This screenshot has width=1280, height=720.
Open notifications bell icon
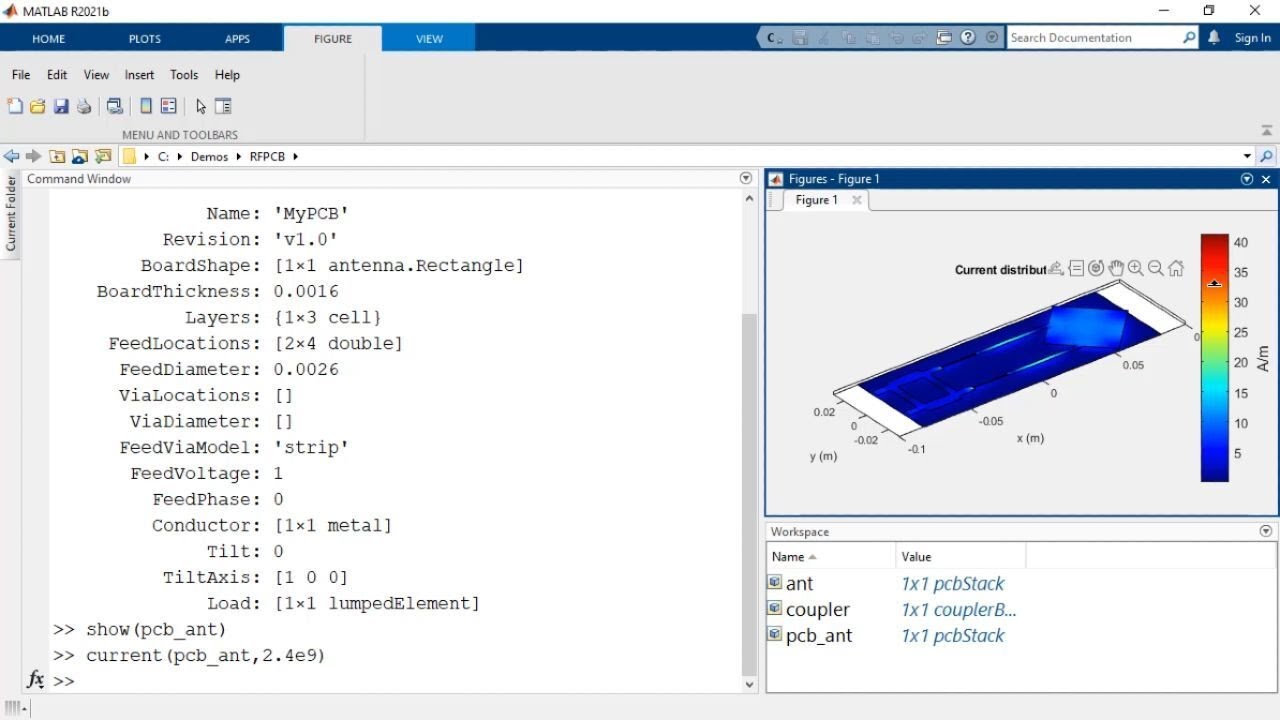[1214, 37]
